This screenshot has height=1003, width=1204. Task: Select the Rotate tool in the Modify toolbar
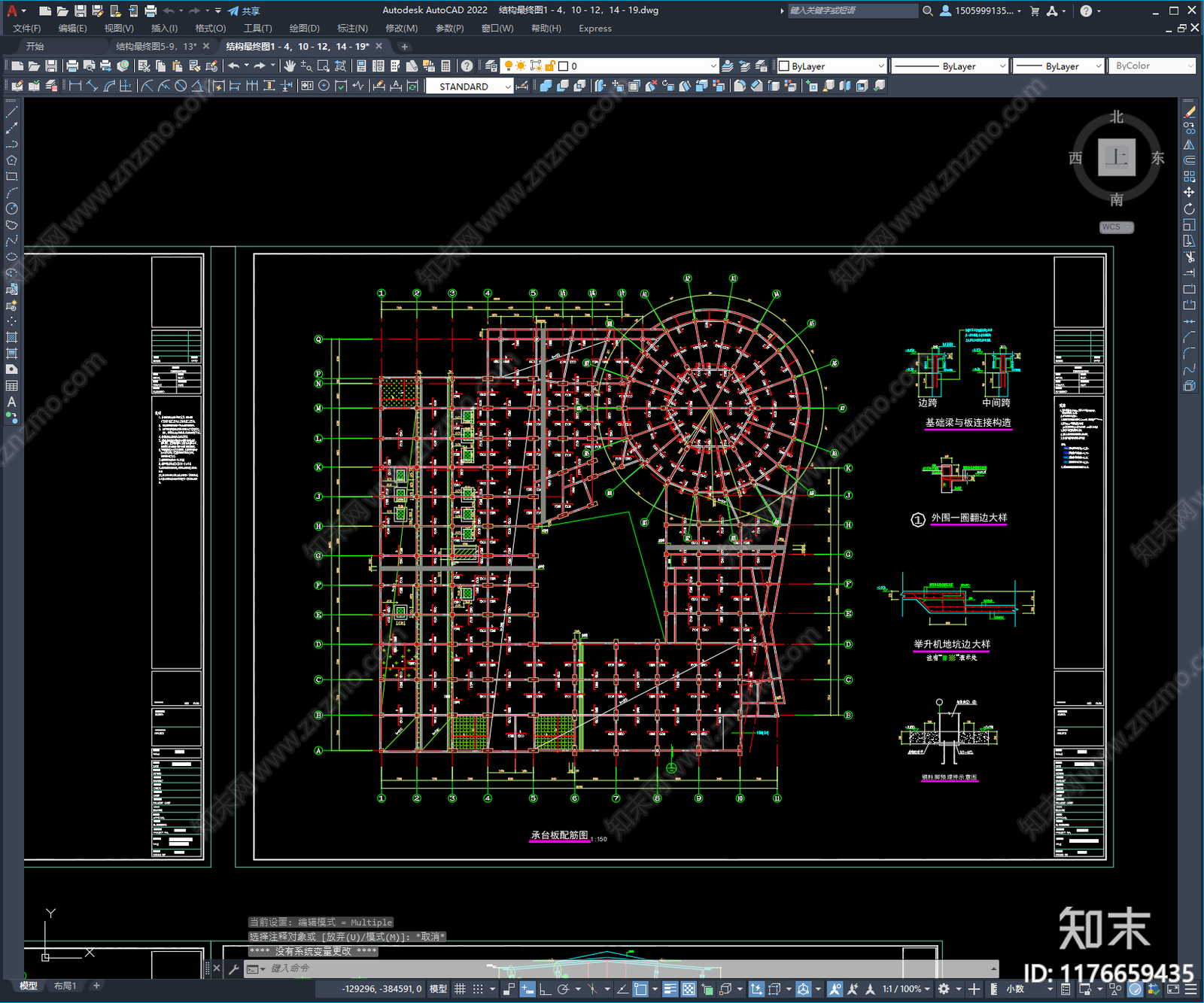[1189, 208]
